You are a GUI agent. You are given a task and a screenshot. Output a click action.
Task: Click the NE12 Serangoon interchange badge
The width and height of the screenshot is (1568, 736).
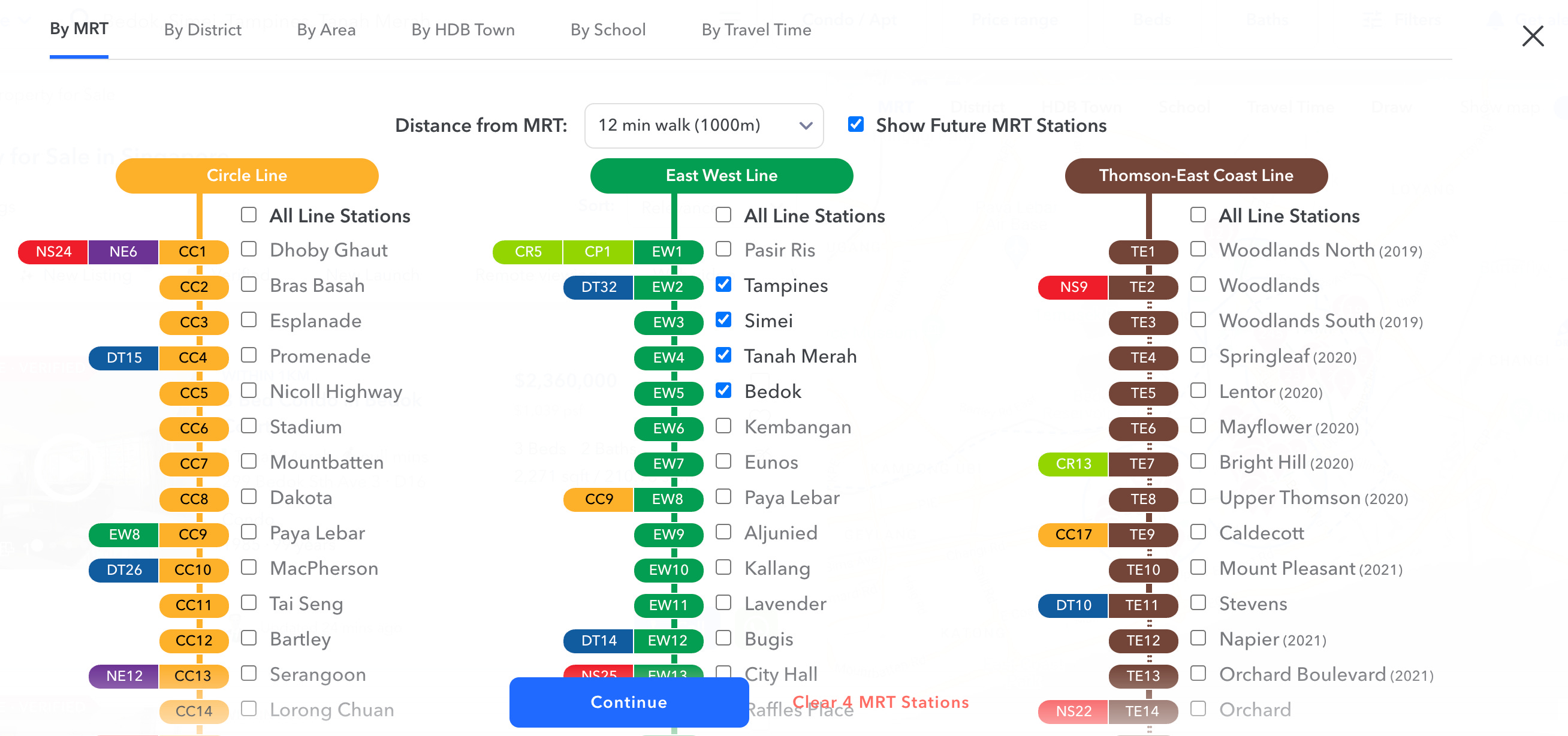tap(123, 675)
